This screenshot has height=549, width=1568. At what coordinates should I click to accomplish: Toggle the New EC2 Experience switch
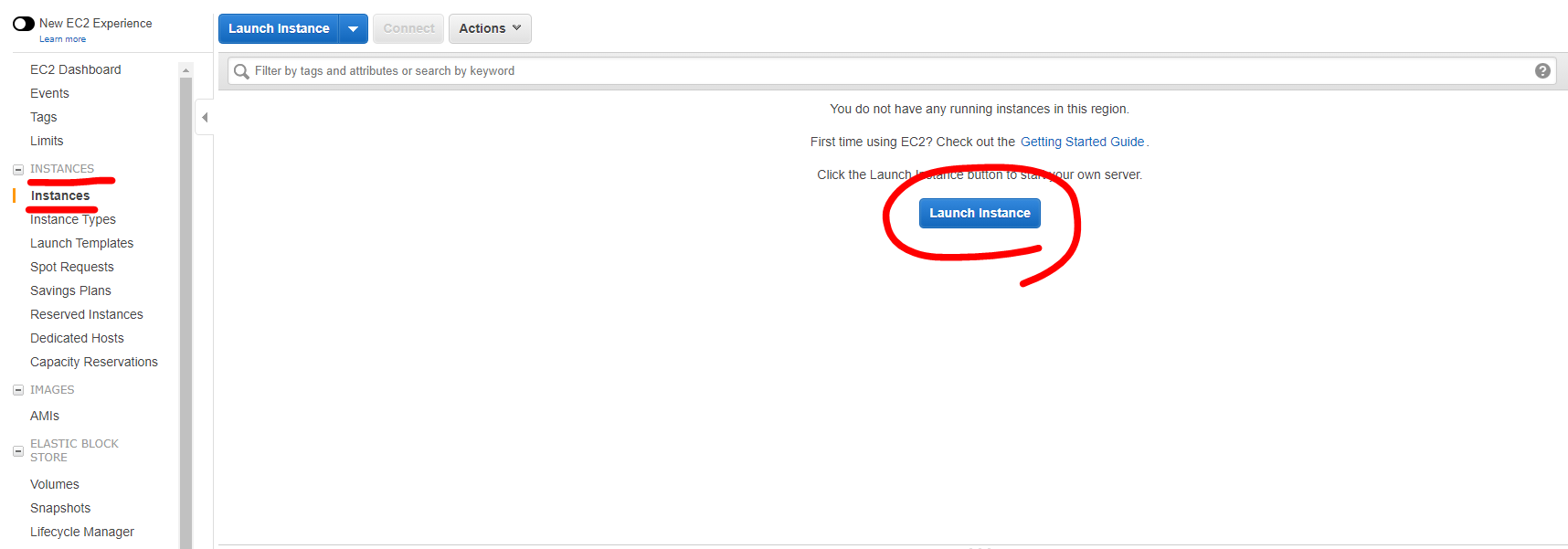coord(24,24)
